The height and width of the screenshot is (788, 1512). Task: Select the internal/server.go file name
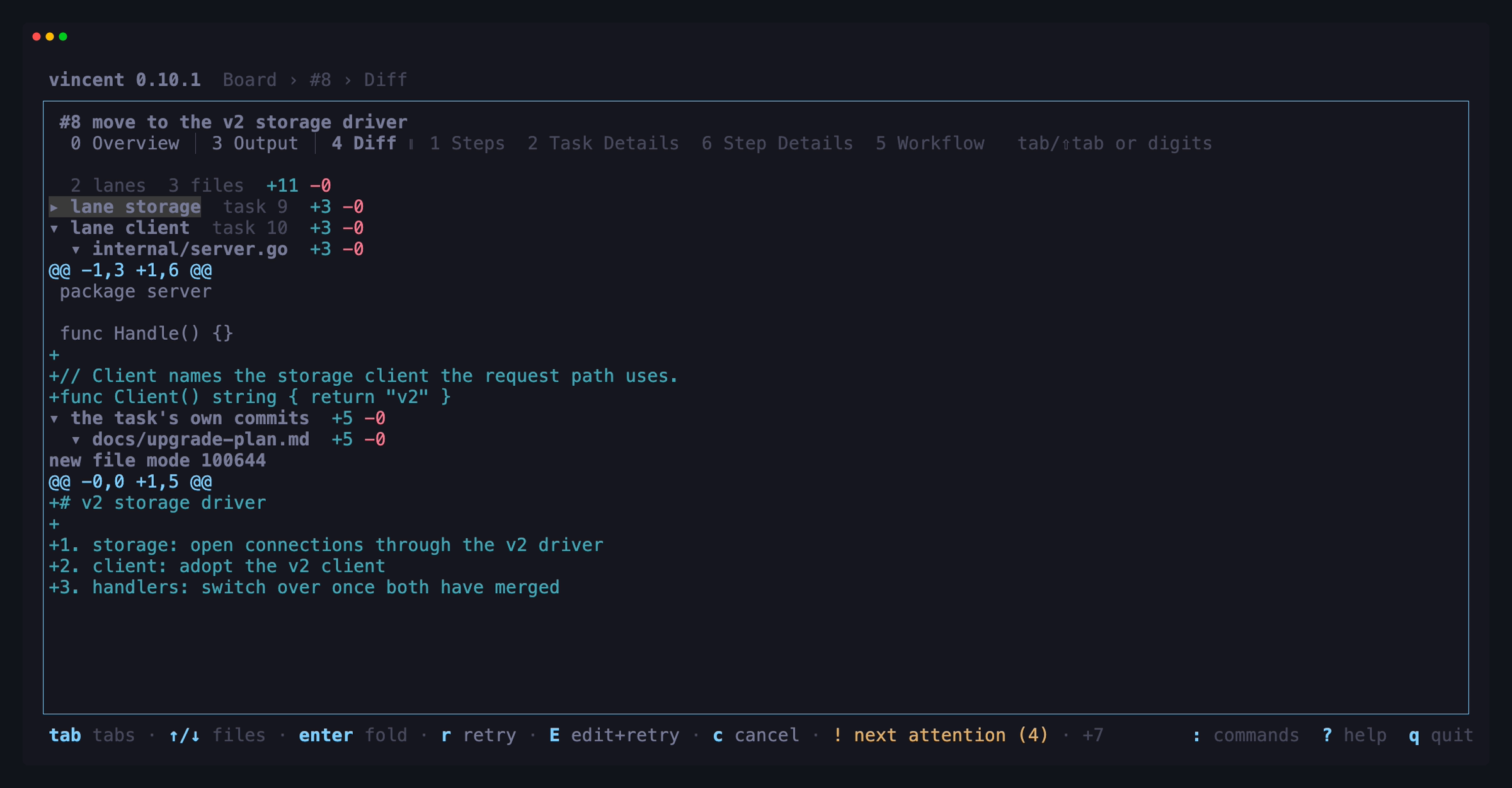(190, 250)
